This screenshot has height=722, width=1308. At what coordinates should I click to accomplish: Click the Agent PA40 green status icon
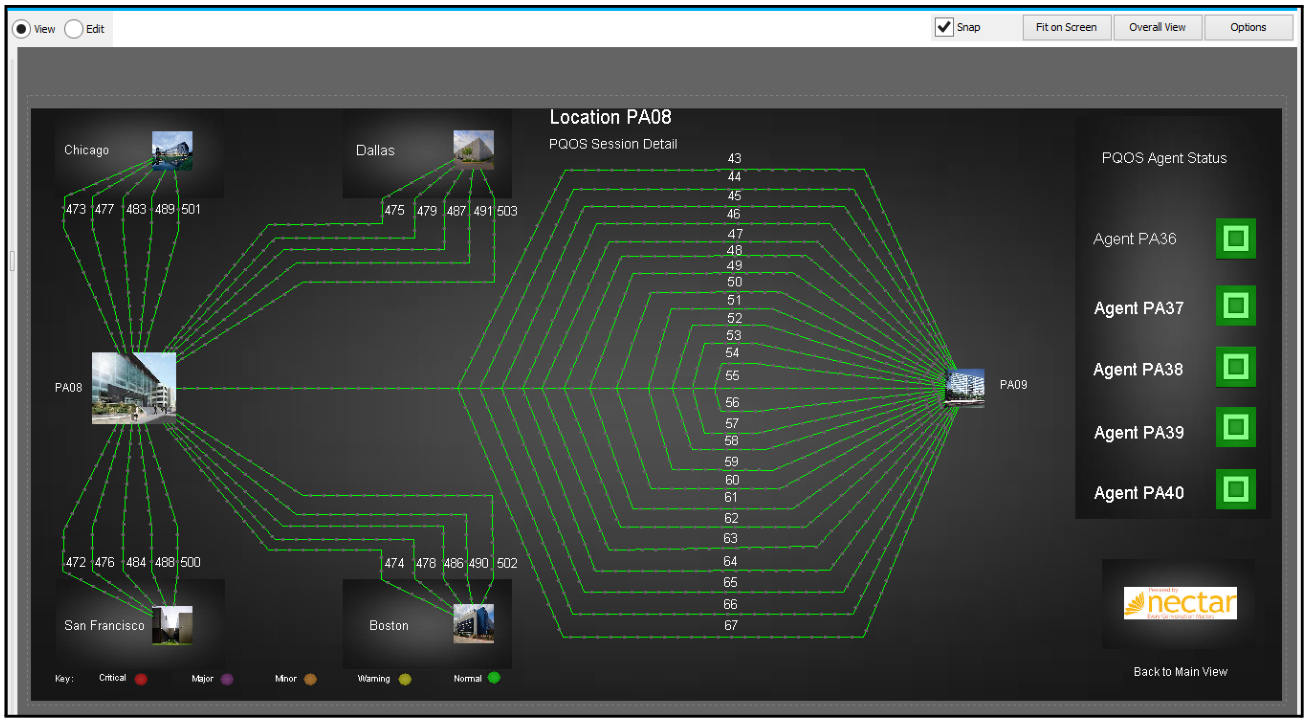pyautogui.click(x=1235, y=489)
